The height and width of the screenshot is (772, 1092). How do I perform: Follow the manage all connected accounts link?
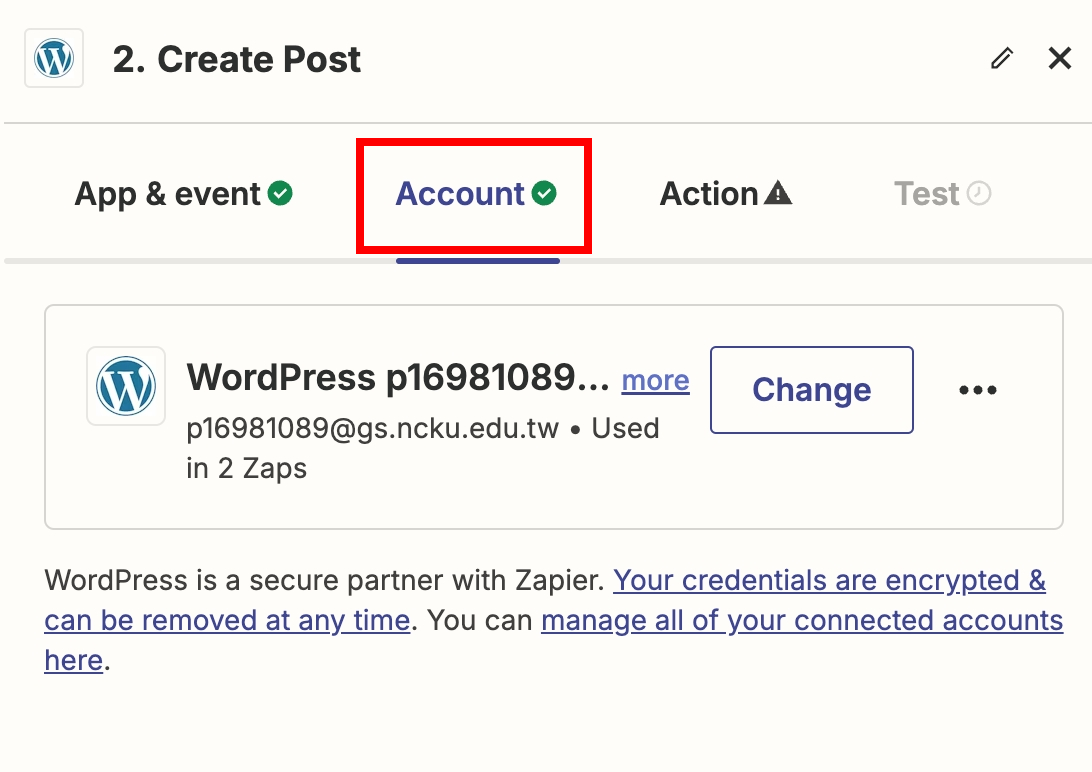pyautogui.click(x=801, y=621)
